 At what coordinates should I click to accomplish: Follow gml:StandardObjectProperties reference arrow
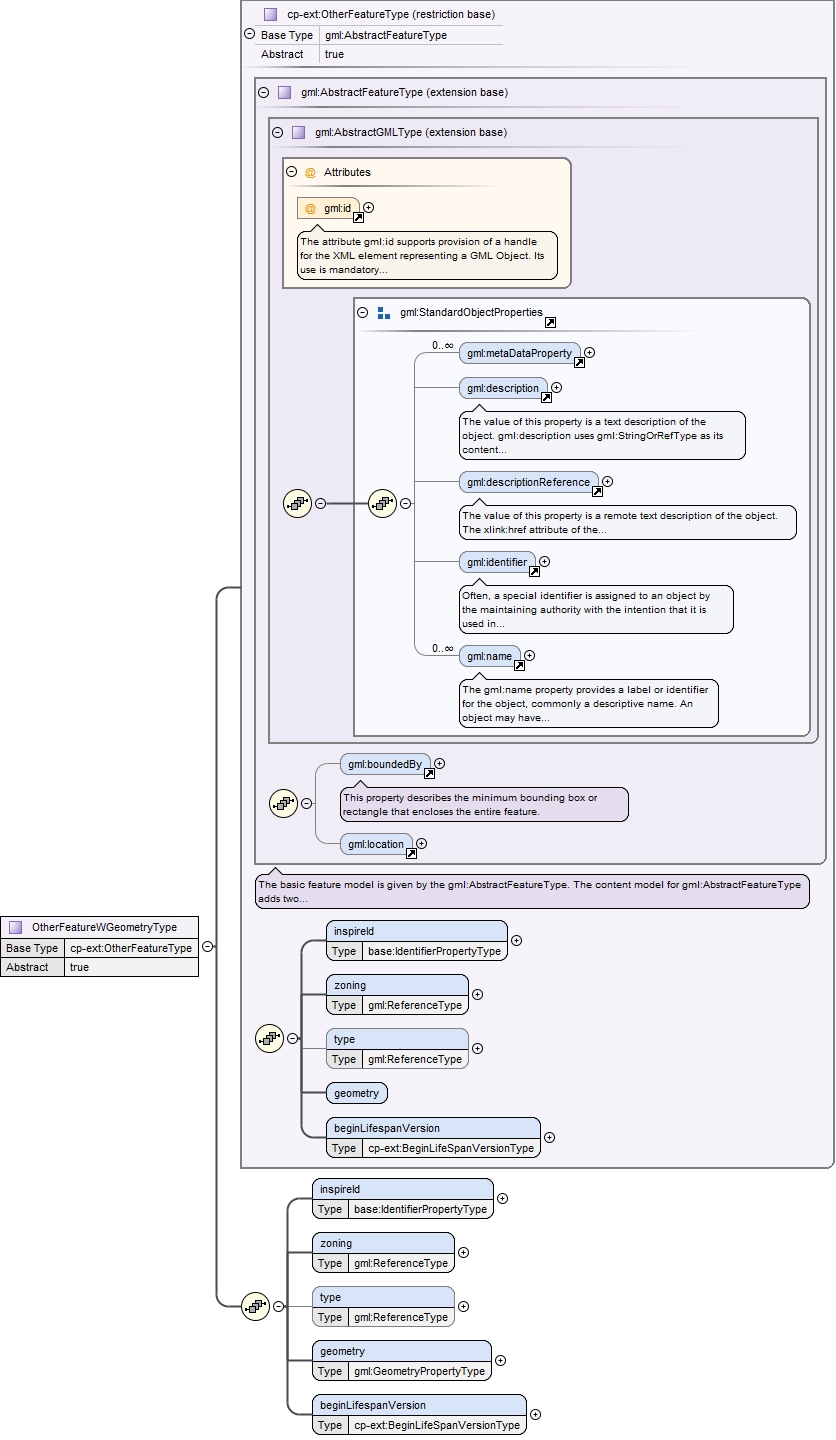(550, 323)
